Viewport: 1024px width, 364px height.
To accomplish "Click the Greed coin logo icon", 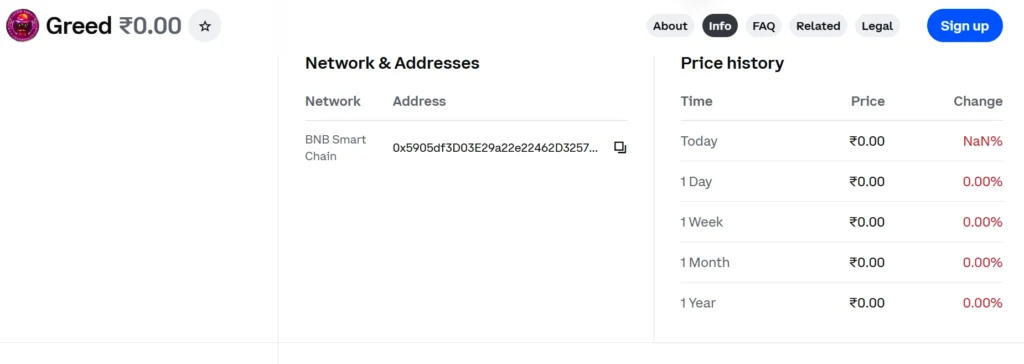I will pyautogui.click(x=22, y=26).
